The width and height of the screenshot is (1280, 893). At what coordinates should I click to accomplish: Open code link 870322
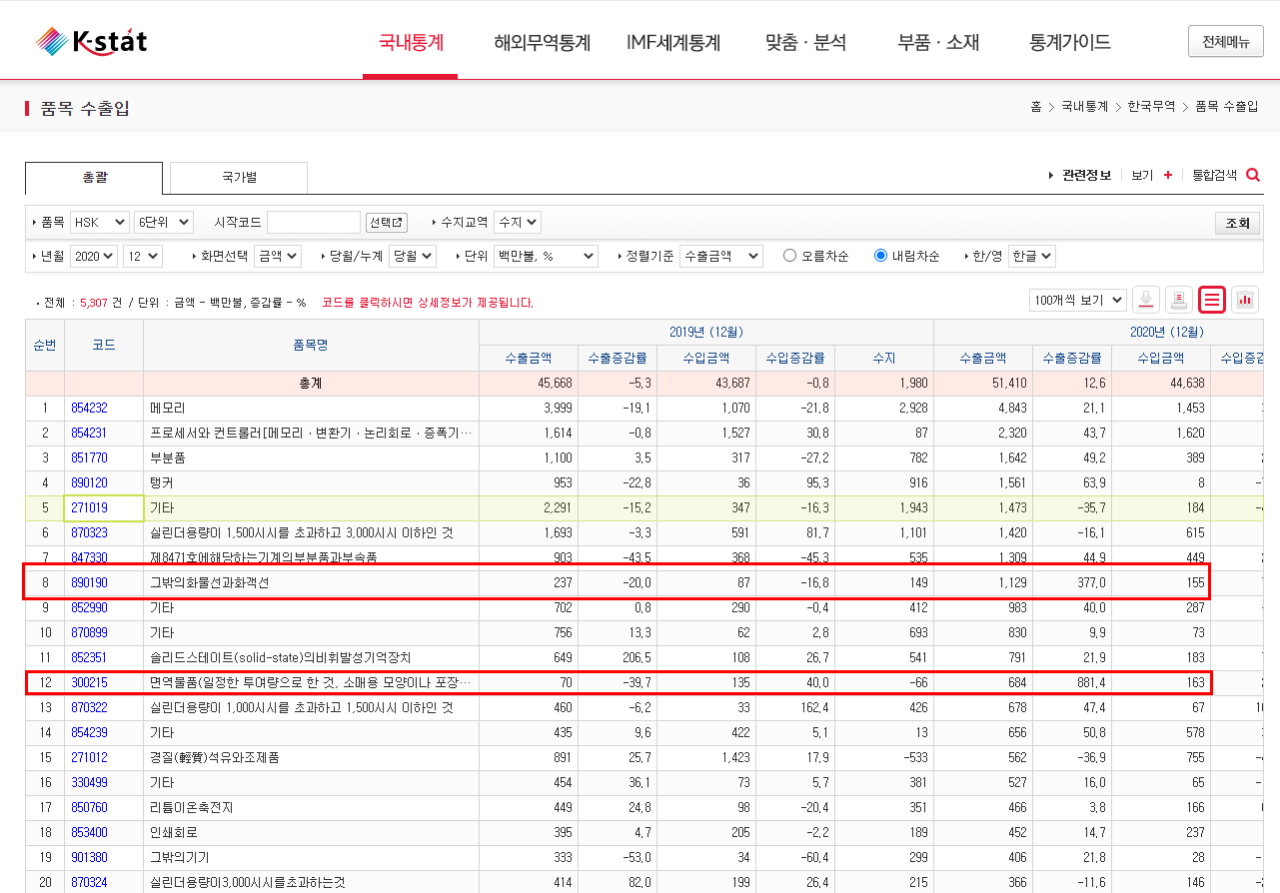[89, 707]
